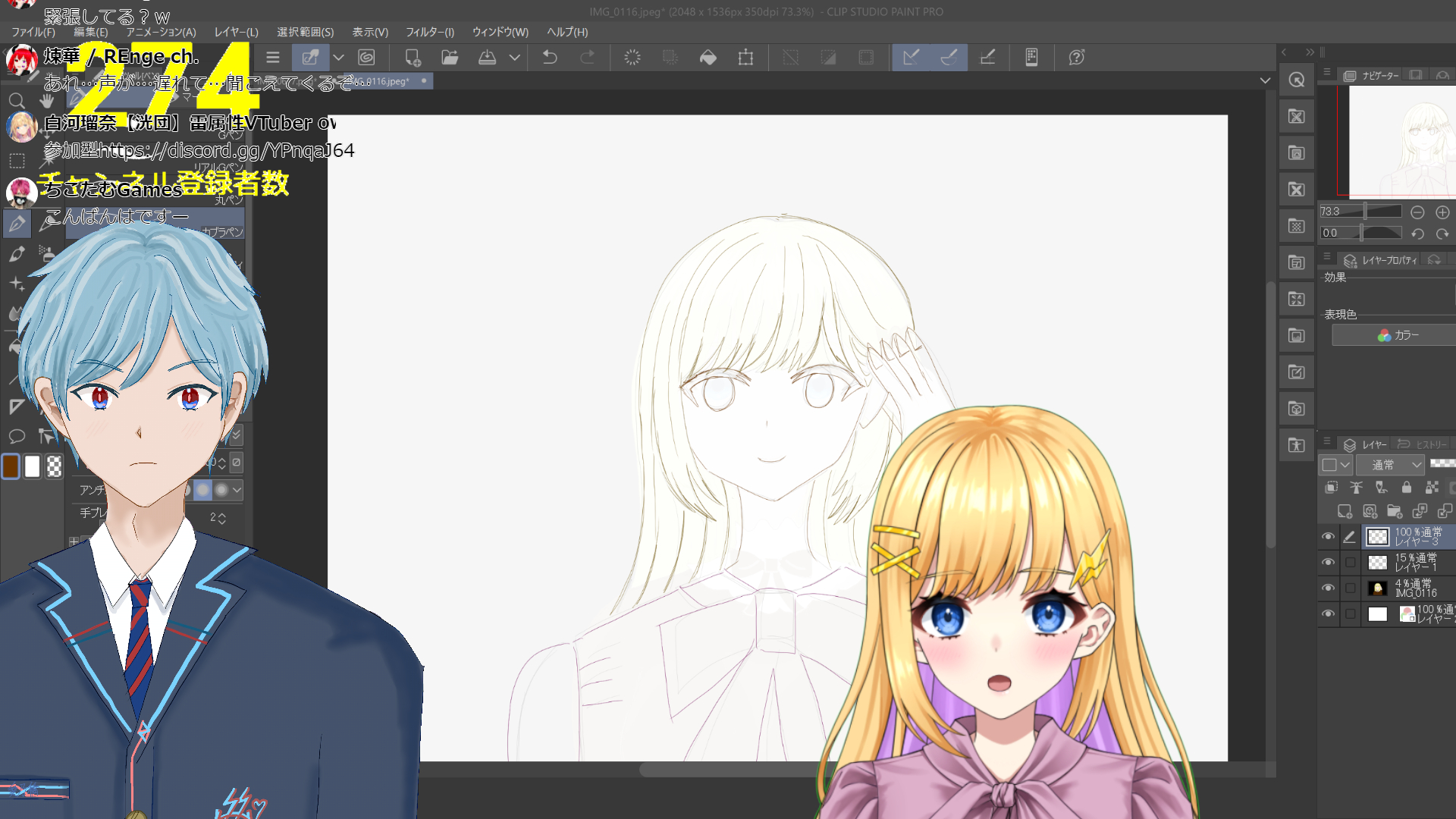Open the フィルター(I) menu

[429, 32]
